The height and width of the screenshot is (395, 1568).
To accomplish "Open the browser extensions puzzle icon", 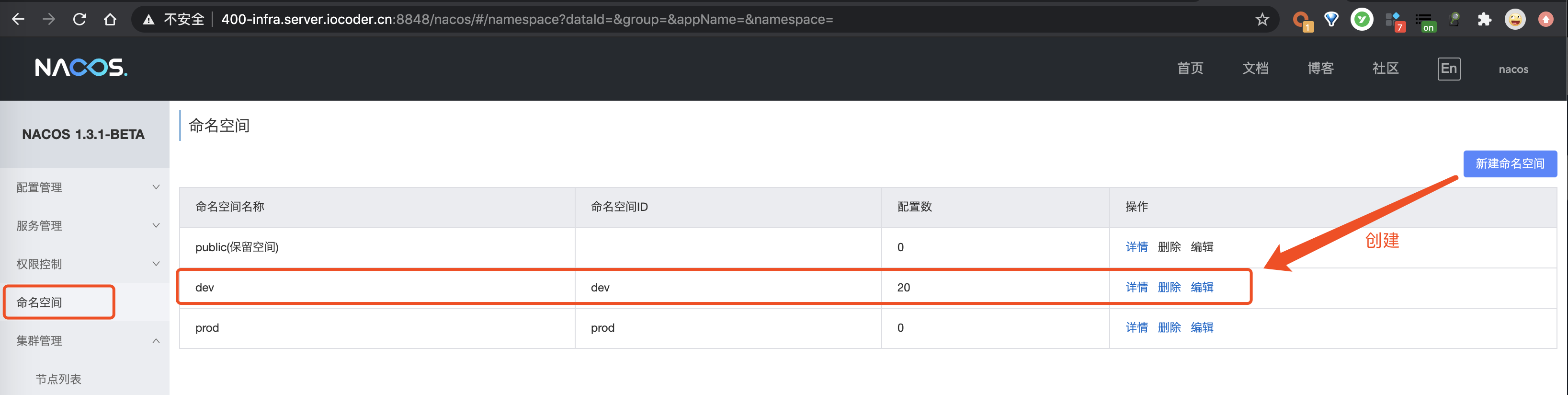I will [x=1484, y=20].
